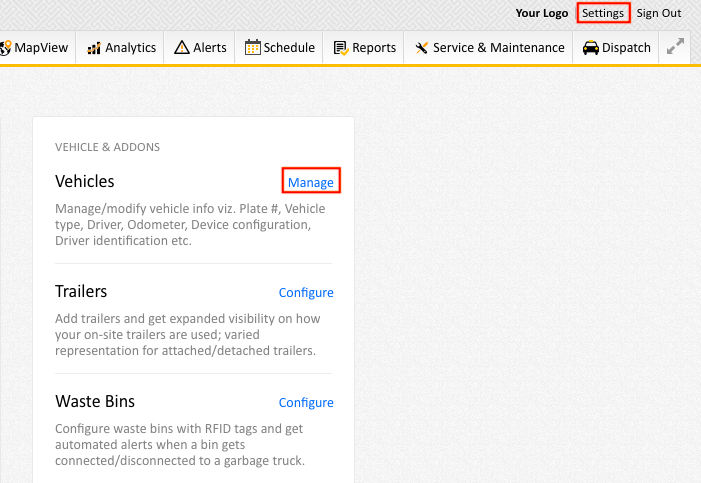
Task: Click the description starting "Configure waste bins with RFID"
Action: (x=180, y=445)
